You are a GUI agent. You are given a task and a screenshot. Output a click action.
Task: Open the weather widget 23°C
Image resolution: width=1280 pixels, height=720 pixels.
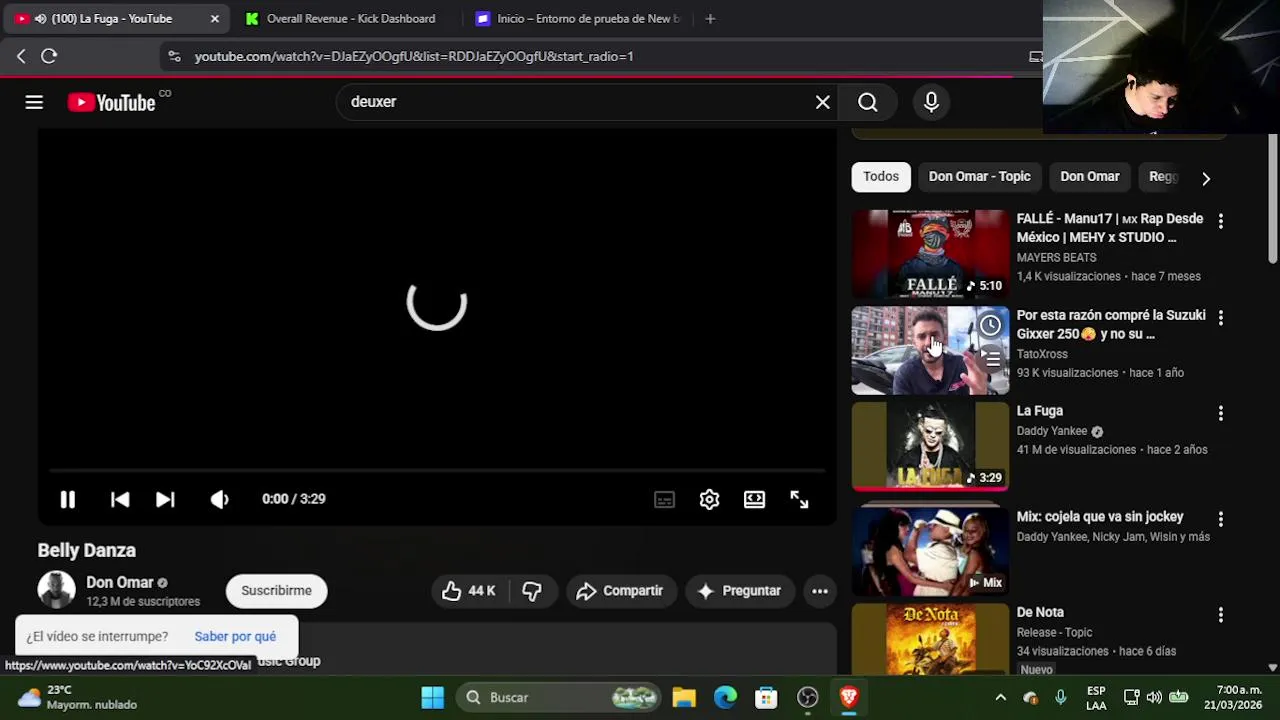pyautogui.click(x=78, y=697)
